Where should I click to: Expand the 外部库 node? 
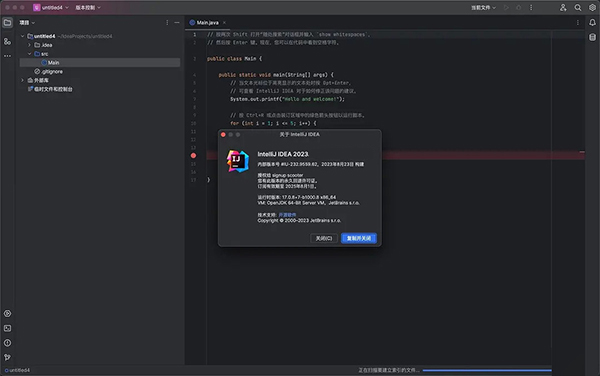[23, 80]
